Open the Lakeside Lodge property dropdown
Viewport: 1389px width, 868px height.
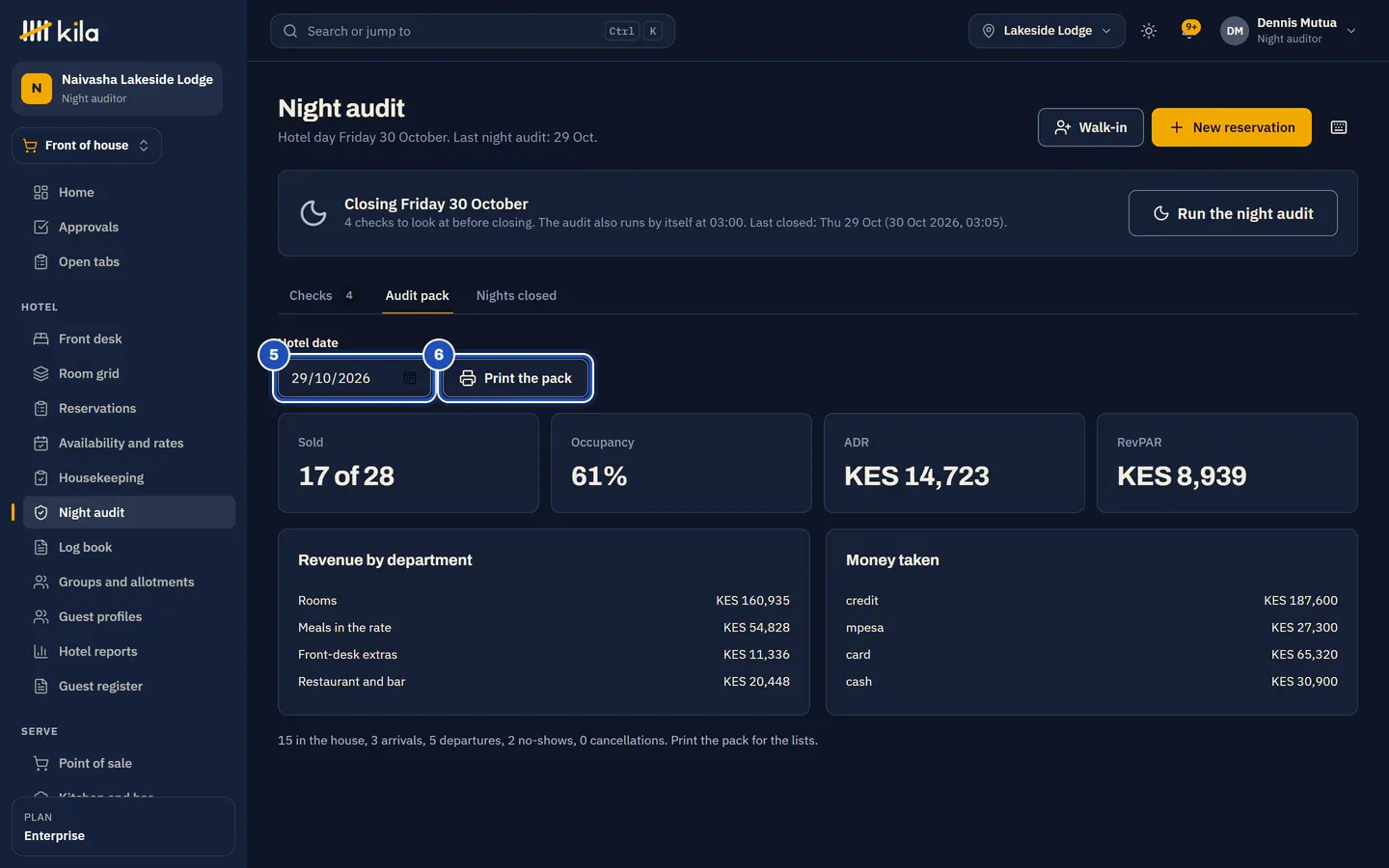(x=1047, y=31)
